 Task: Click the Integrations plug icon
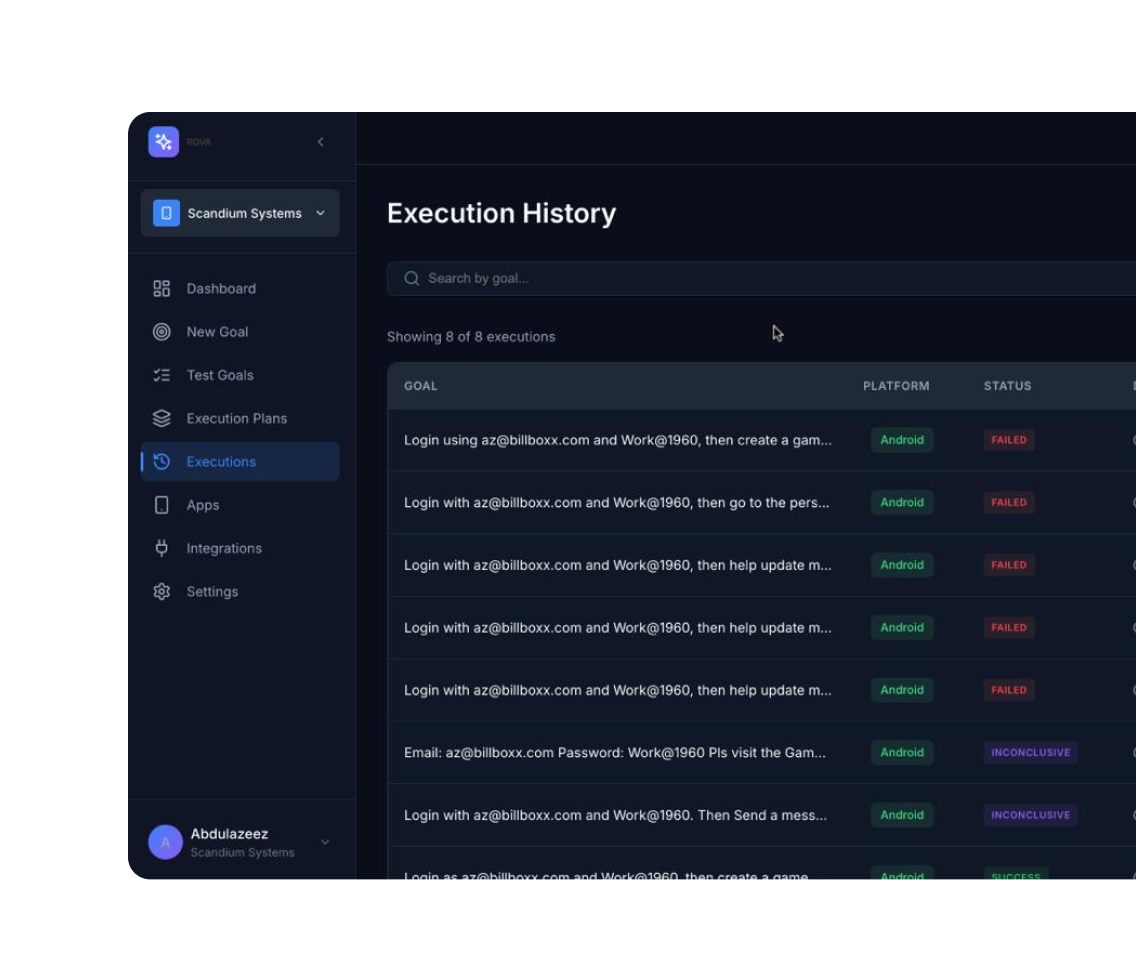(x=162, y=548)
